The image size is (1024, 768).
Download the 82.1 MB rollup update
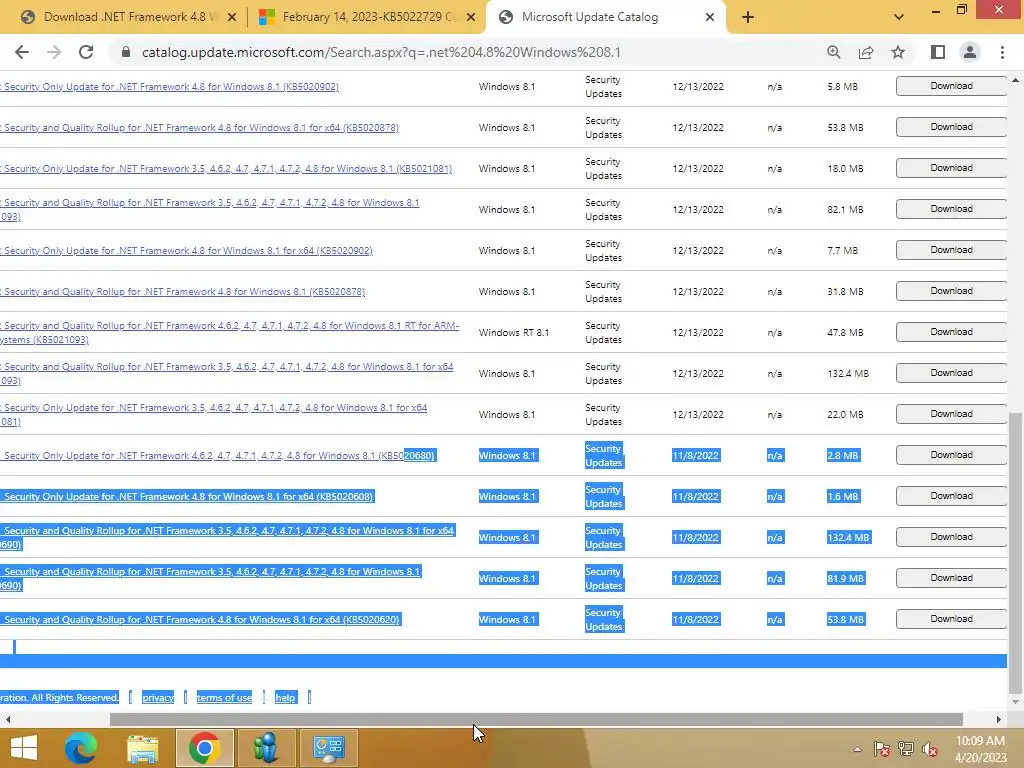[x=951, y=209]
